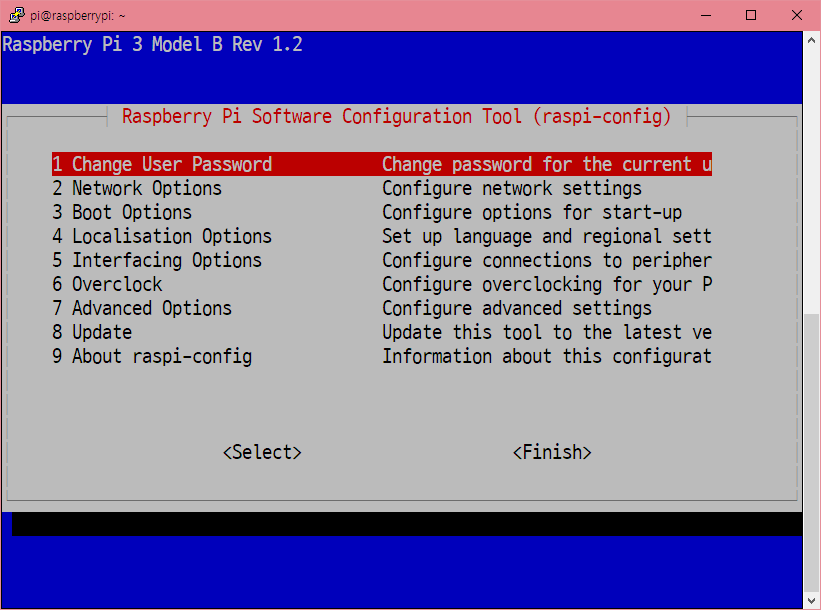Open 3 Boot Options entry
Viewport: 821px width, 610px height.
pyautogui.click(x=122, y=212)
